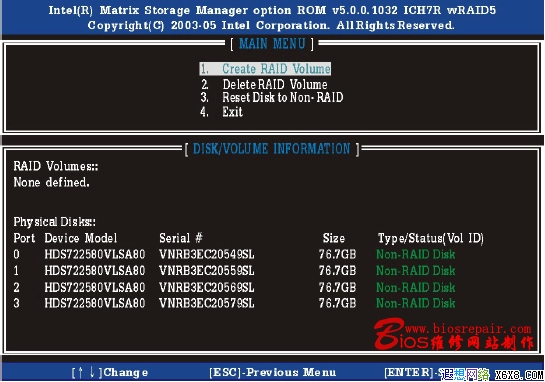Click serial VNRB3EC20579SL
This screenshot has width=545, height=382.
click(207, 303)
